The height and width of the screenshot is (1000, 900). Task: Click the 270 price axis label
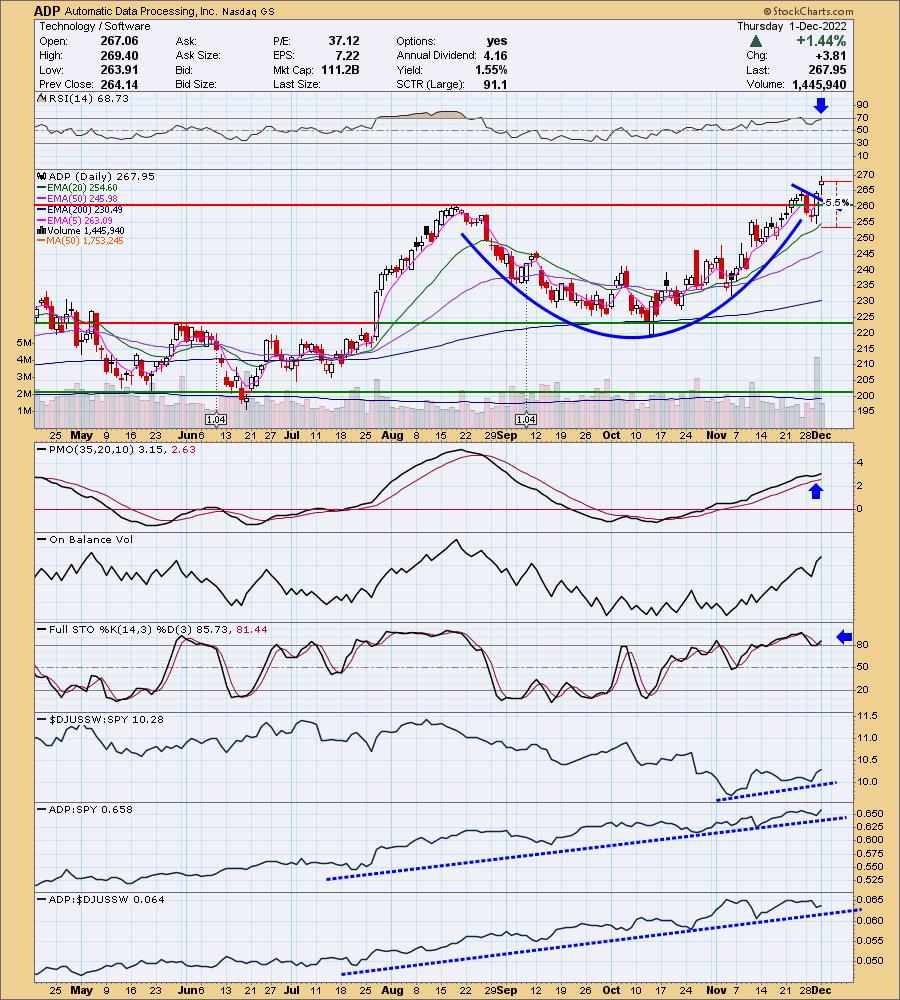tap(866, 174)
